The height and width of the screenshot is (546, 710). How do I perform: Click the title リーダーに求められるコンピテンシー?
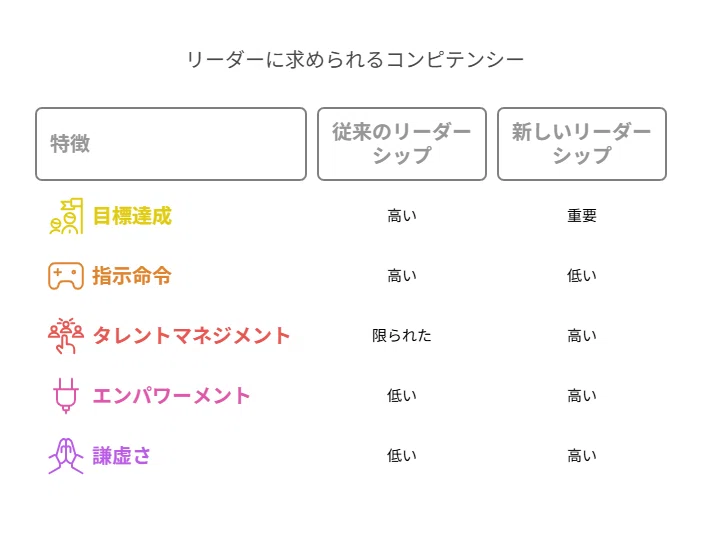pyautogui.click(x=355, y=60)
